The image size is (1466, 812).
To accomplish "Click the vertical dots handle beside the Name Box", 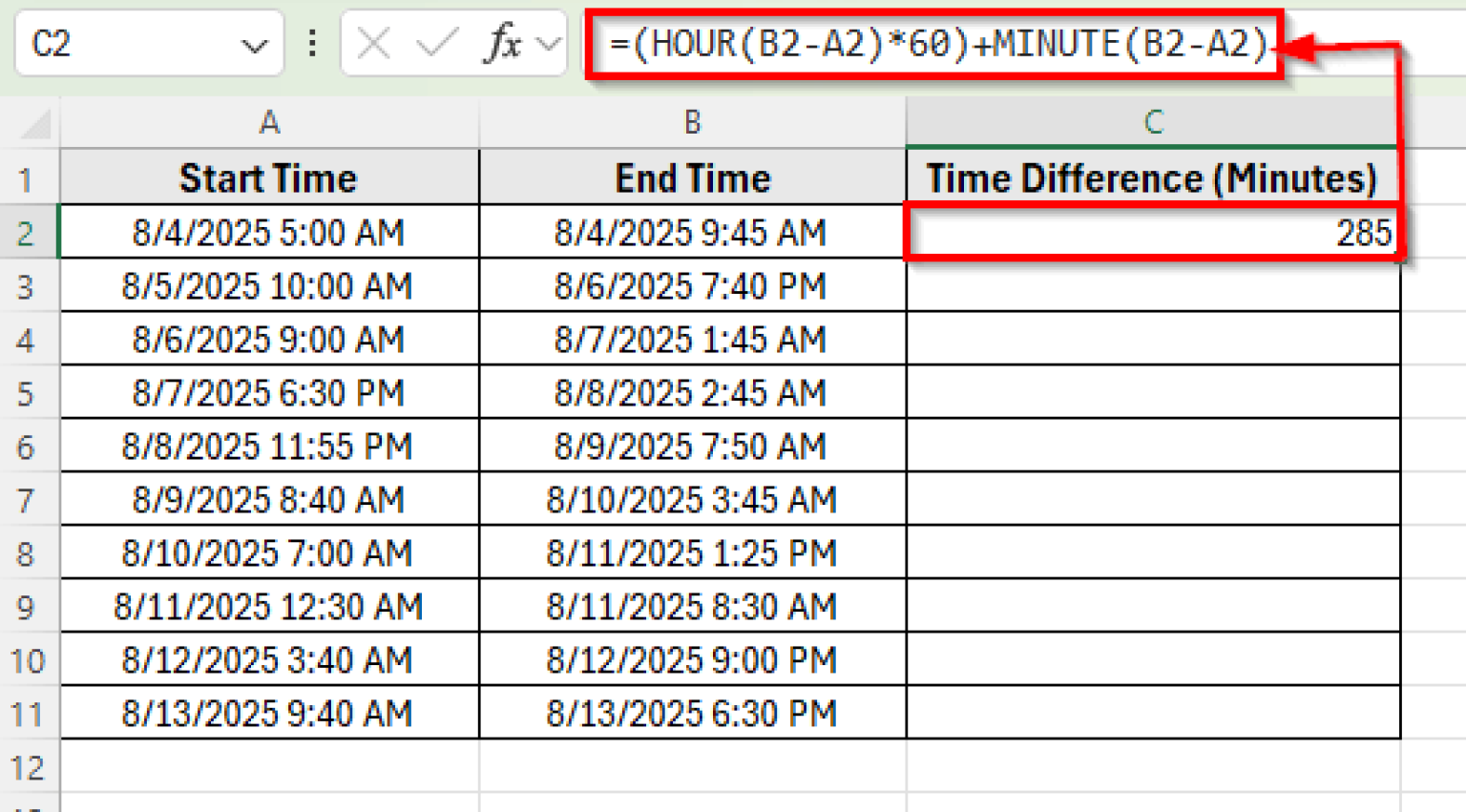I will coord(311,43).
